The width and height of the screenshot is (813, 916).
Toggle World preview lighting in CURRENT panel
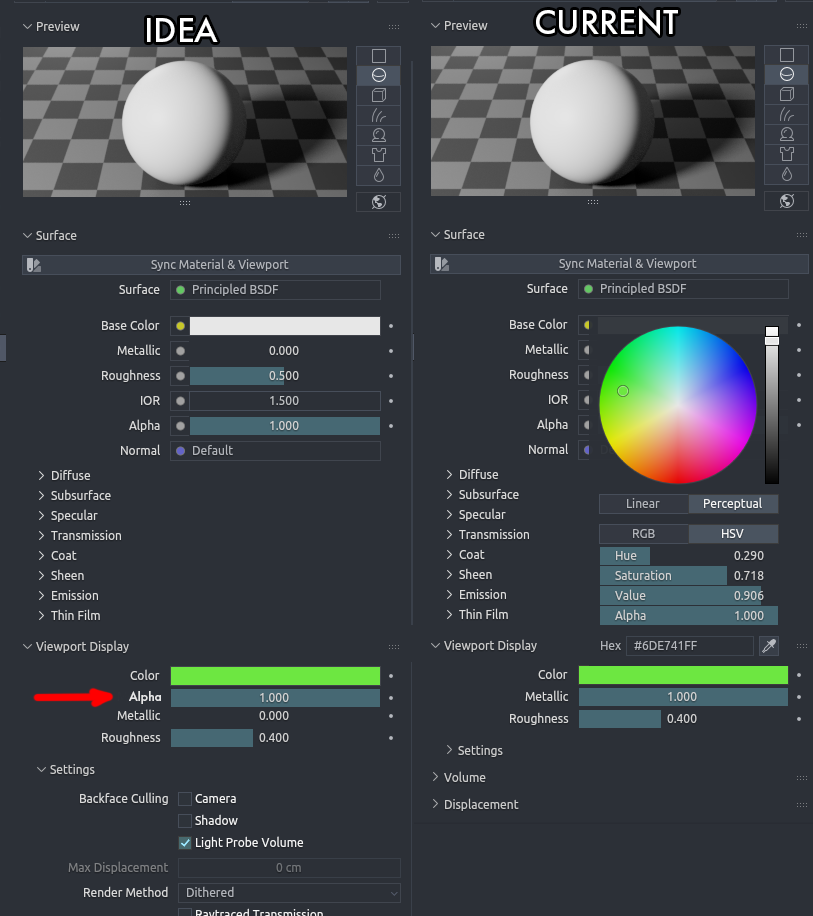tap(787, 201)
